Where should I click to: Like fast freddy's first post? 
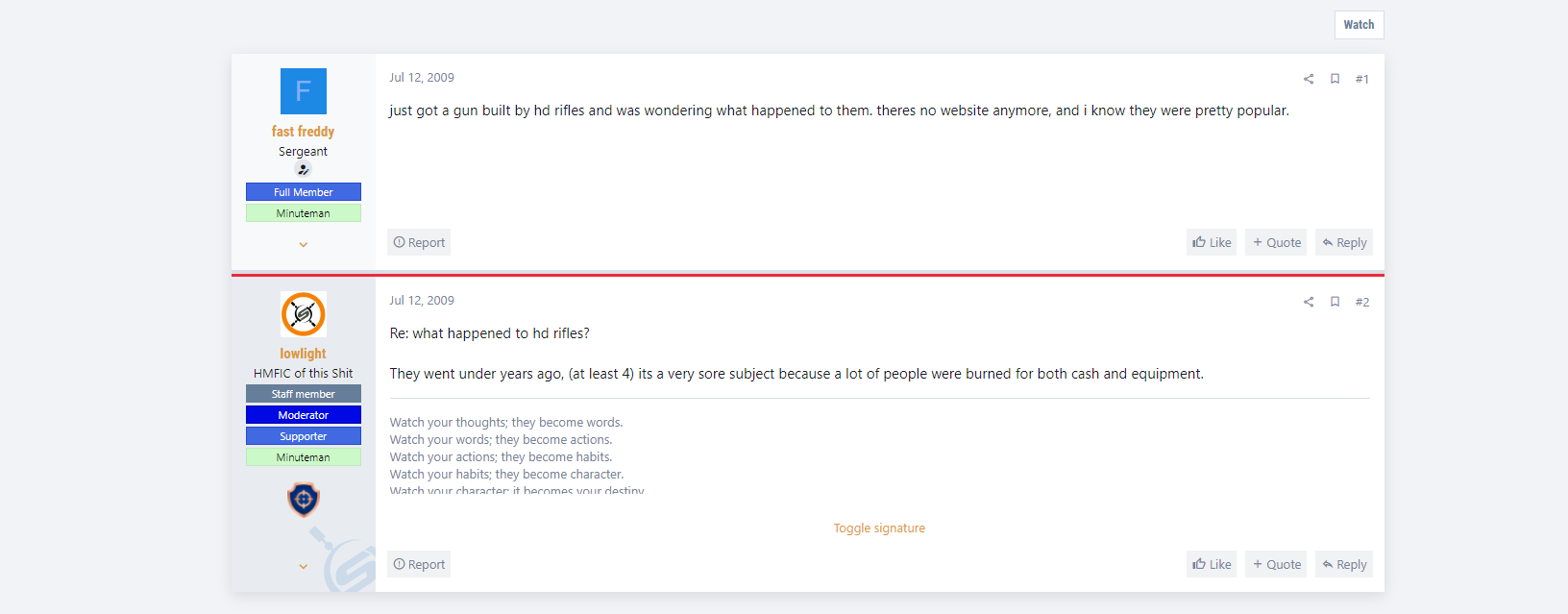pos(1212,242)
